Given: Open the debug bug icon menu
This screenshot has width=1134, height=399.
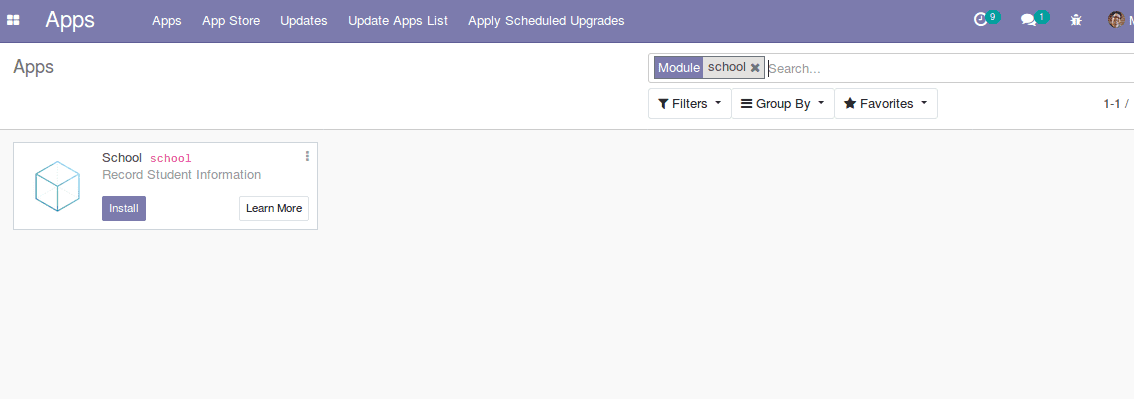Looking at the screenshot, I should click(x=1076, y=20).
